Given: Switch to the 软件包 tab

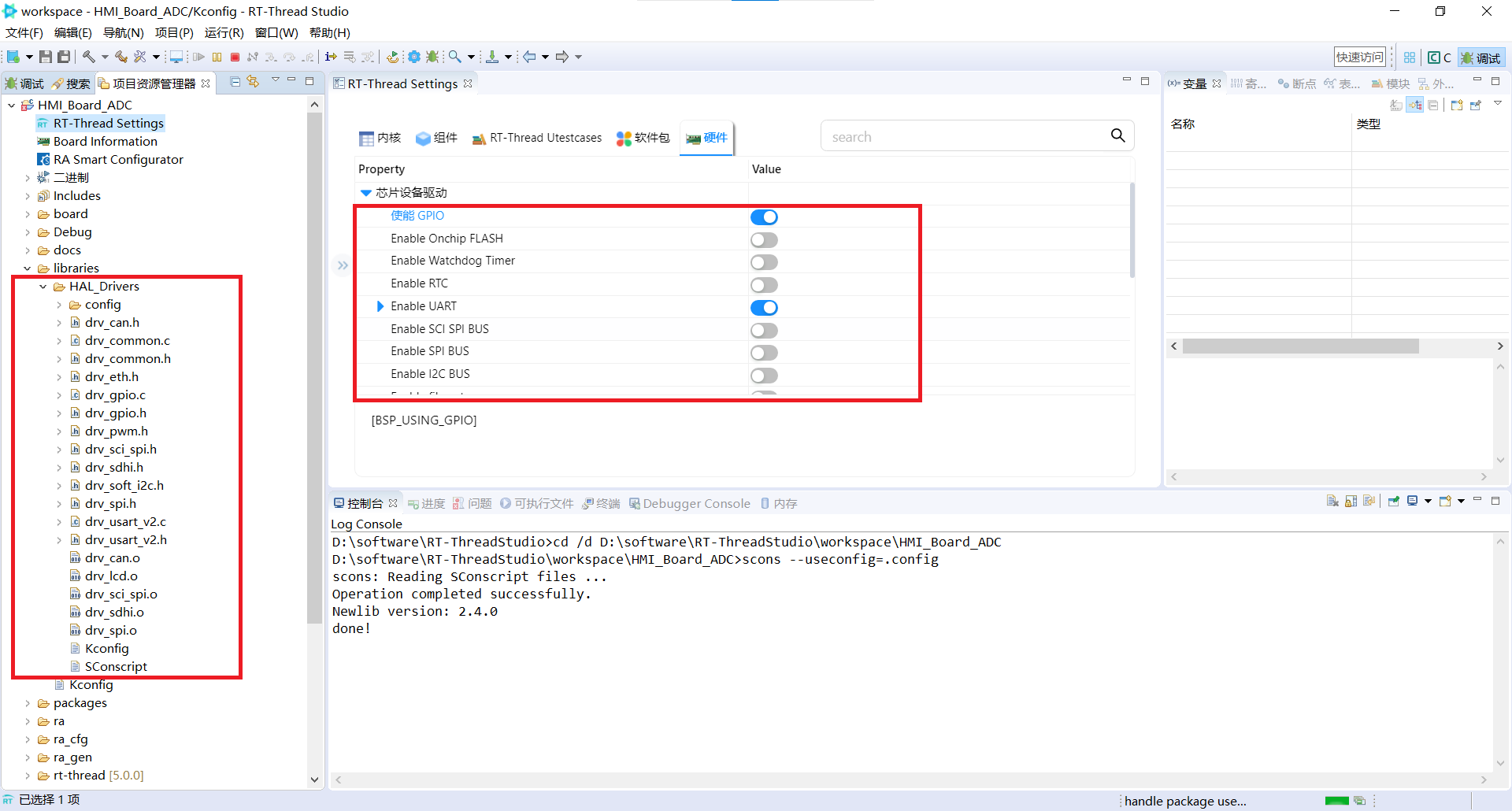Looking at the screenshot, I should (643, 138).
